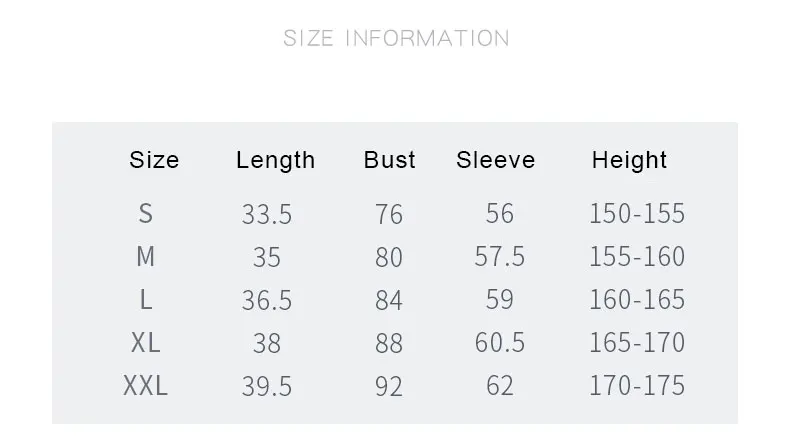Click the Bust column header
790x439 pixels.
click(389, 160)
